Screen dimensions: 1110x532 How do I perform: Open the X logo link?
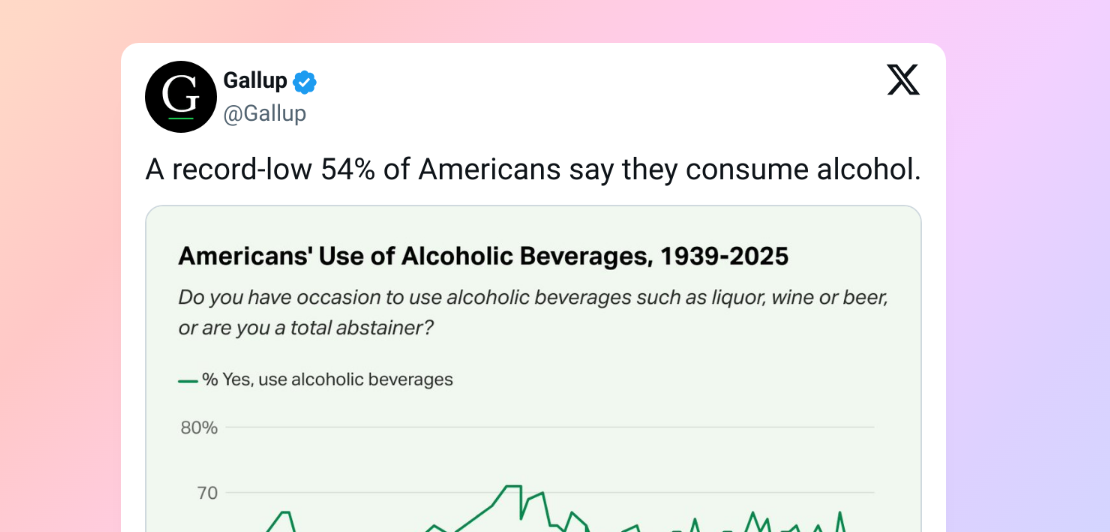903,79
